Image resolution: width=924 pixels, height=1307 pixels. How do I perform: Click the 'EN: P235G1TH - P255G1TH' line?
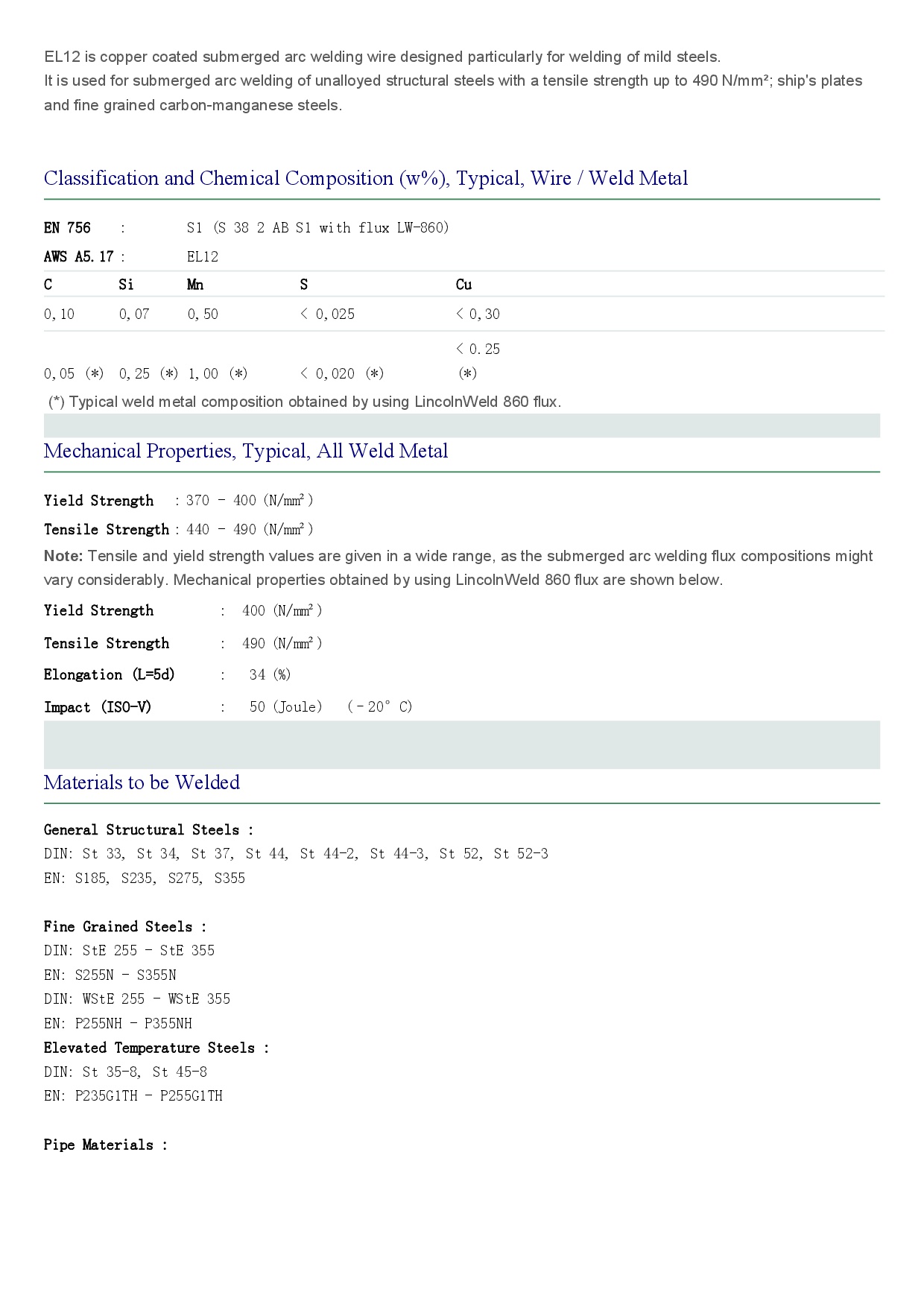(x=133, y=1096)
